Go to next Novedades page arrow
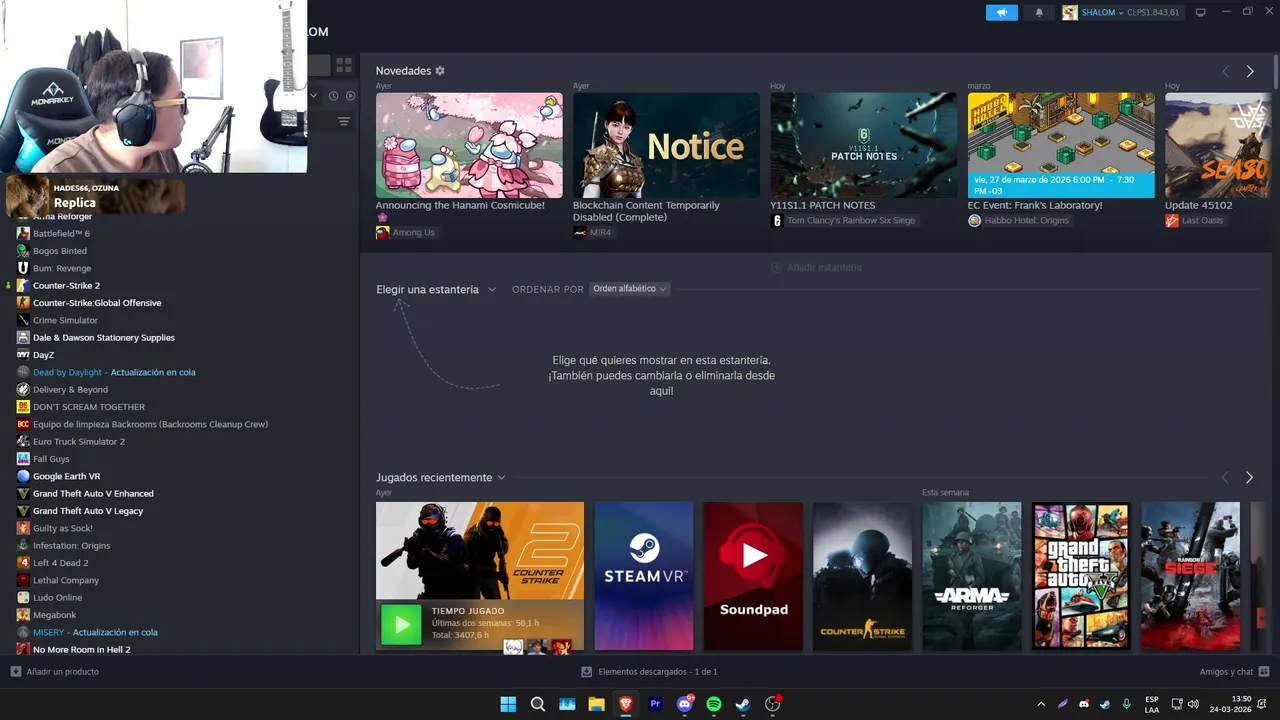The height and width of the screenshot is (720, 1280). [x=1250, y=71]
